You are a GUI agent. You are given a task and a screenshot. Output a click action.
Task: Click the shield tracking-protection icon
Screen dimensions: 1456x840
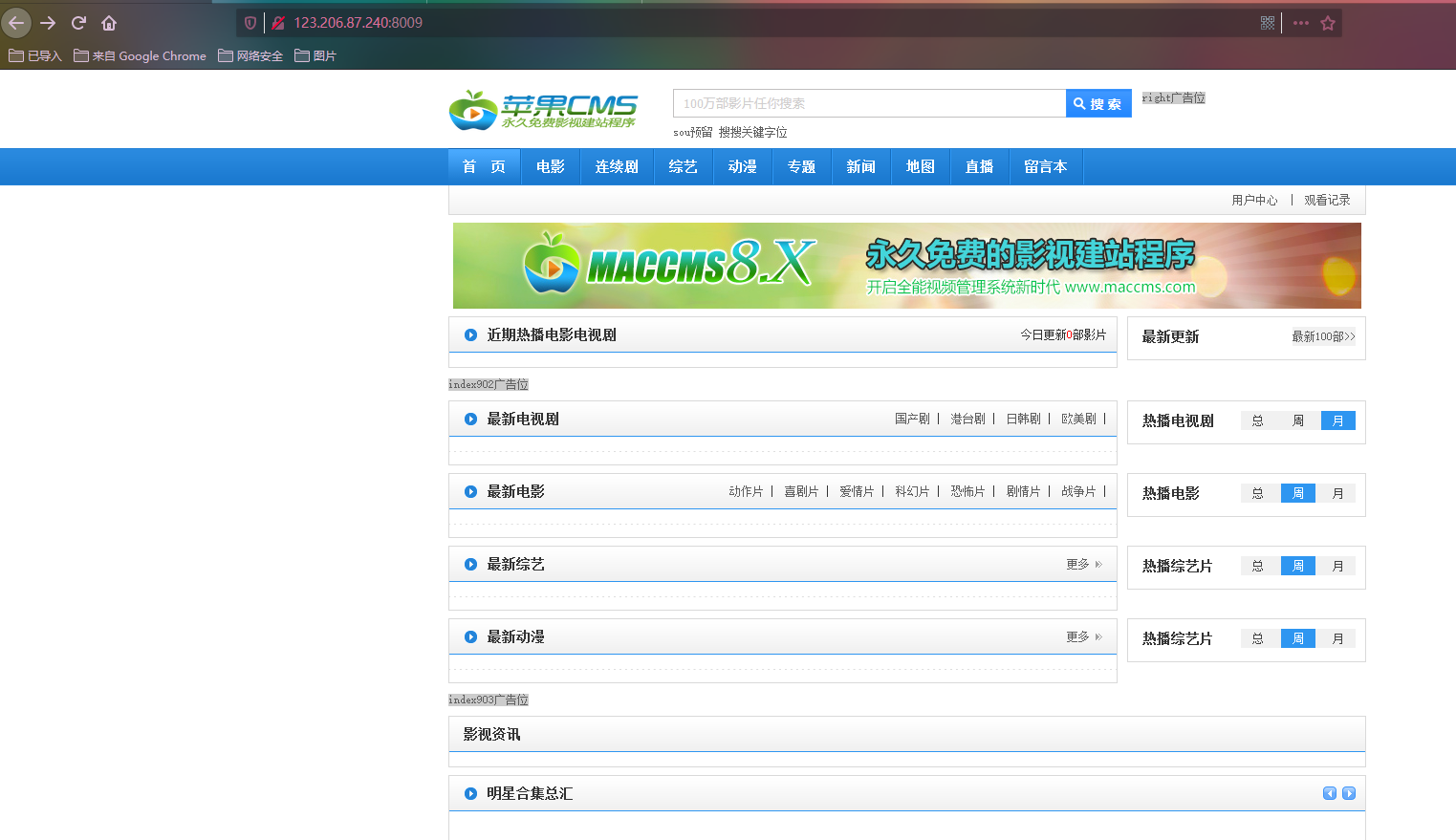click(250, 23)
